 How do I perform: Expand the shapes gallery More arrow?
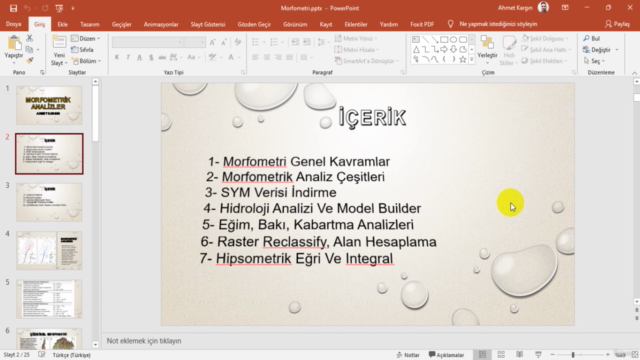472,60
